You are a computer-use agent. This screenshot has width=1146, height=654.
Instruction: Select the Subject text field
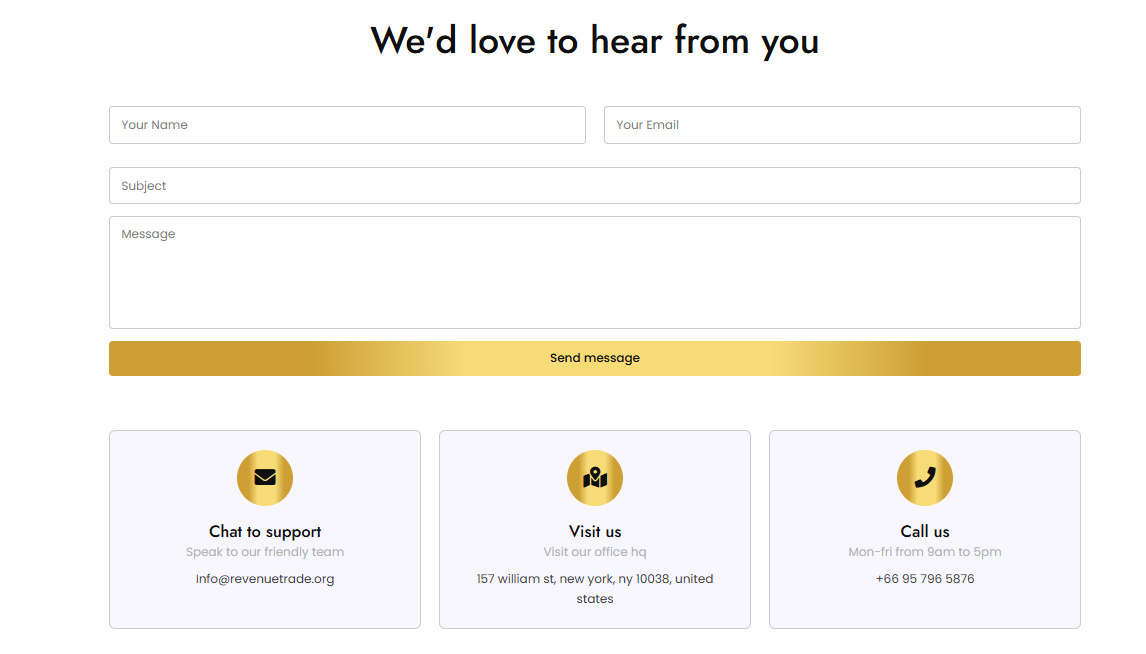coord(595,186)
